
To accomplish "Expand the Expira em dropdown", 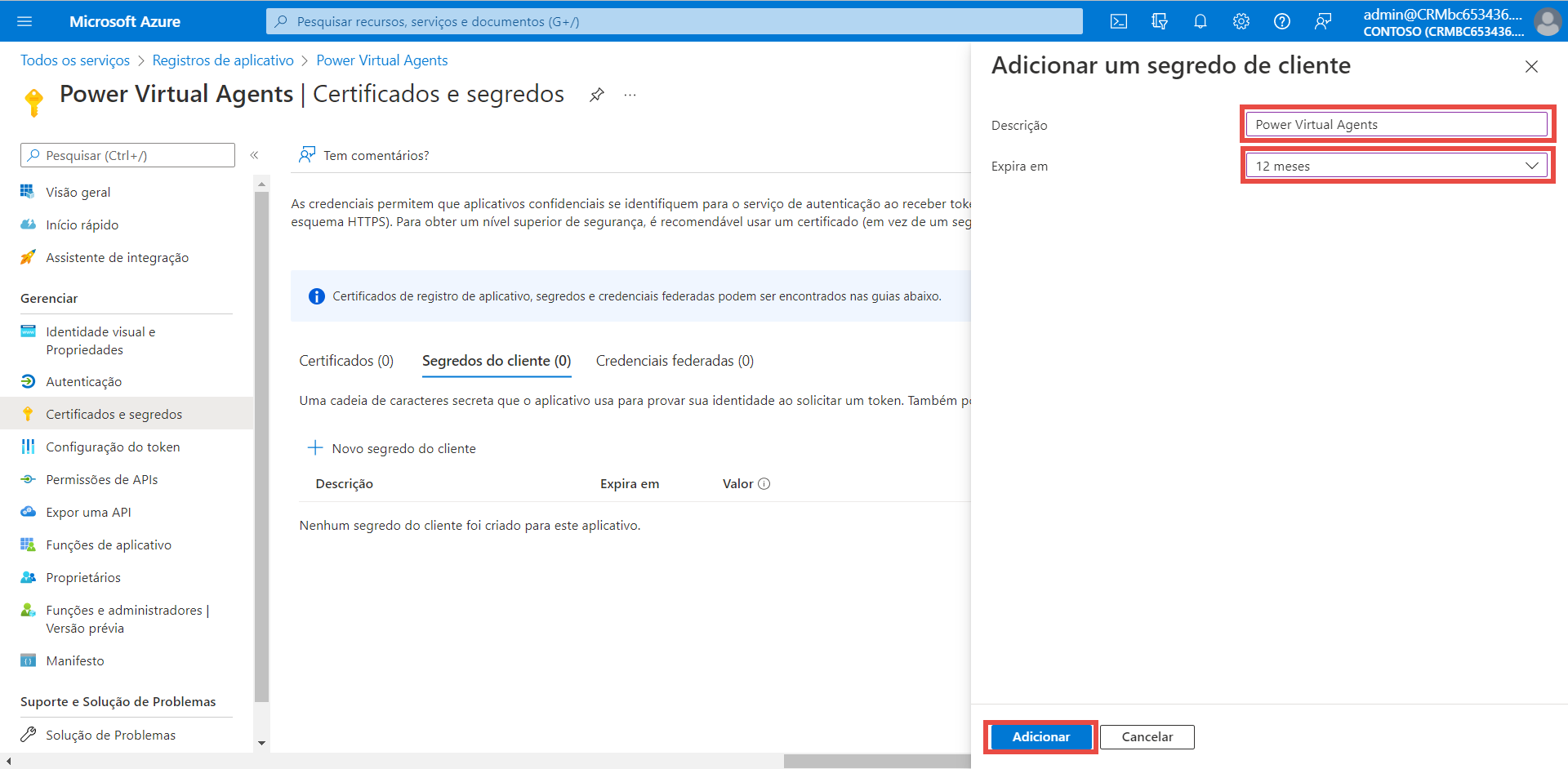I will point(1396,166).
